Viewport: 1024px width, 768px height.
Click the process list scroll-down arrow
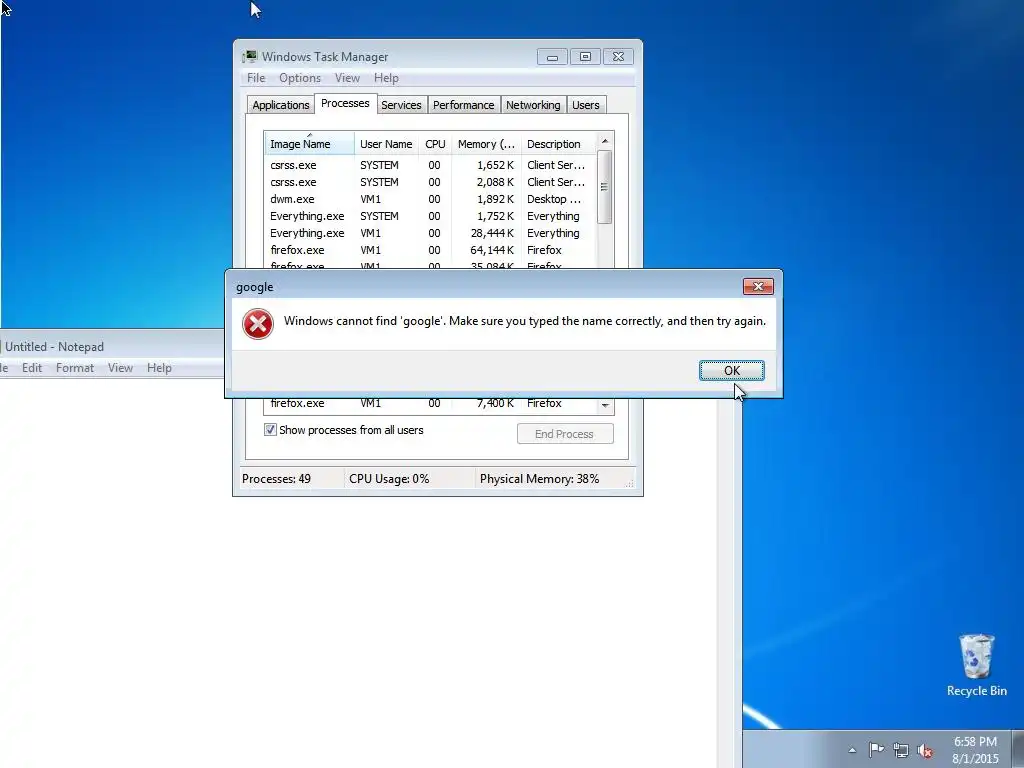605,406
